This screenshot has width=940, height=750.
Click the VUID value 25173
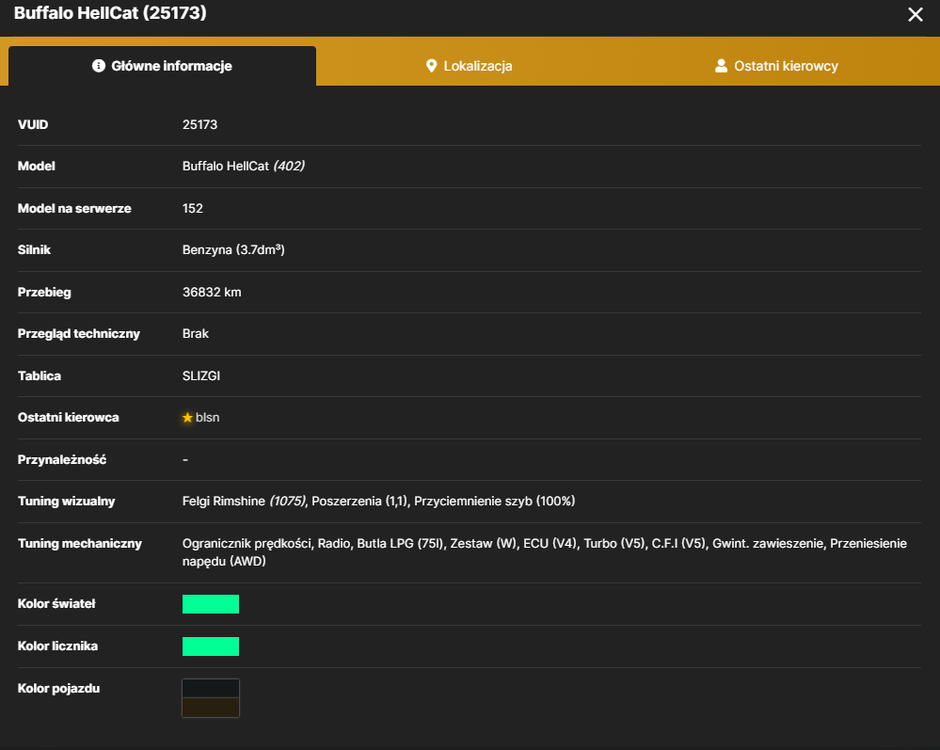(x=200, y=125)
